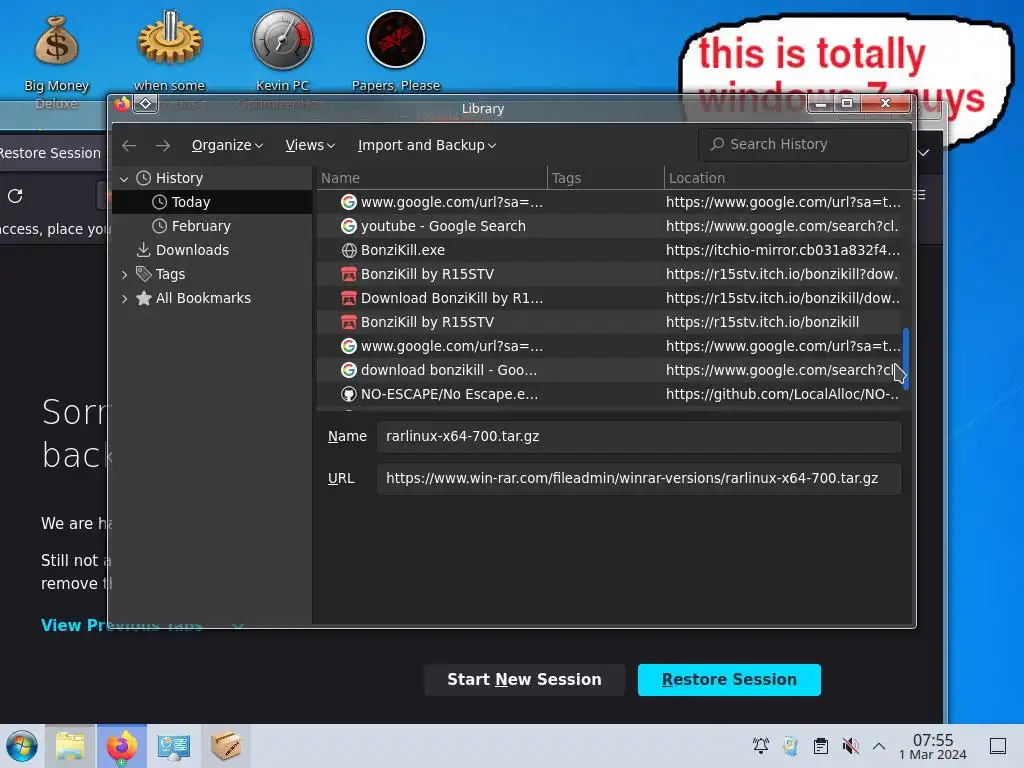Click the Name field with rarlinux-x64-700.tar.gz
1024x768 pixels.
click(639, 436)
